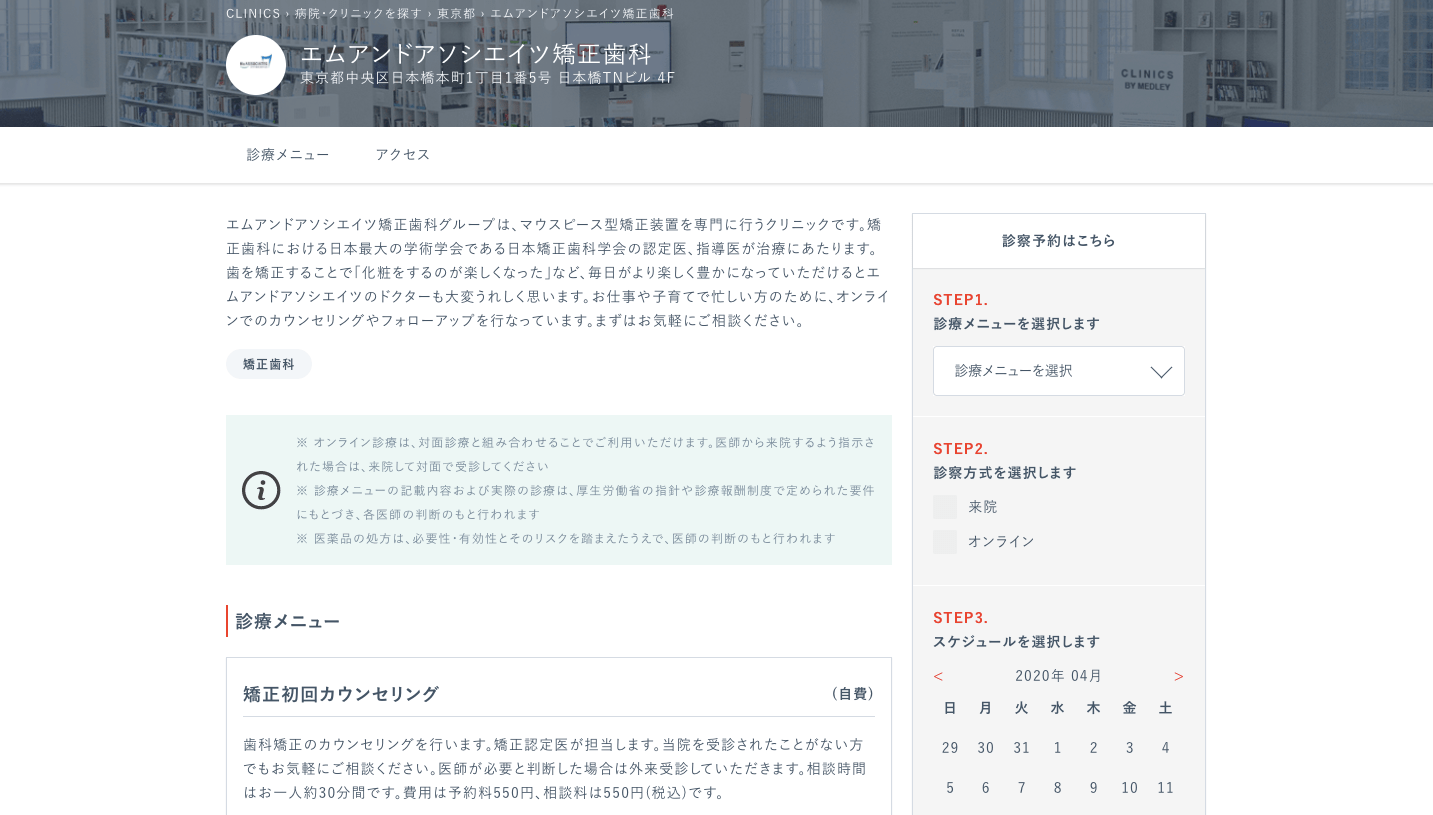Image resolution: width=1433 pixels, height=815 pixels.
Task: Select calendar date 5
Action: [x=950, y=787]
